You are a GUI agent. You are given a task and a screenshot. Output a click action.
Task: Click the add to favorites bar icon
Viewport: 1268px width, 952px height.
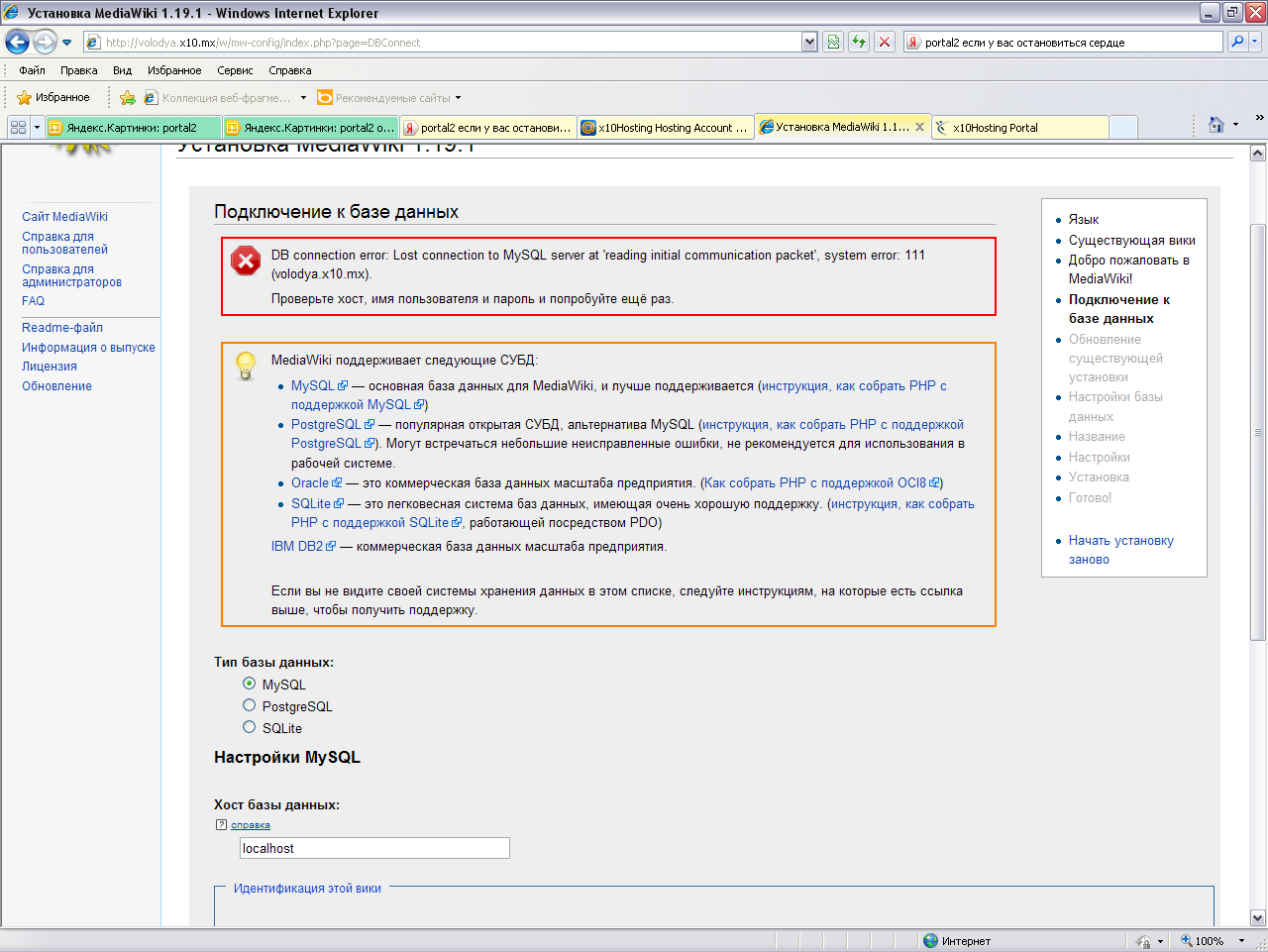[127, 97]
